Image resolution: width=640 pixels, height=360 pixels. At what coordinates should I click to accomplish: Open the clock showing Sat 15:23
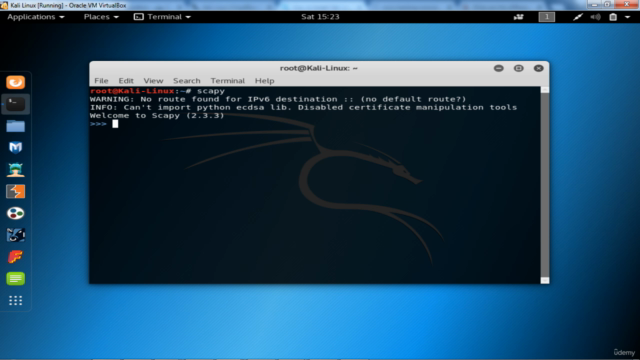coord(320,17)
